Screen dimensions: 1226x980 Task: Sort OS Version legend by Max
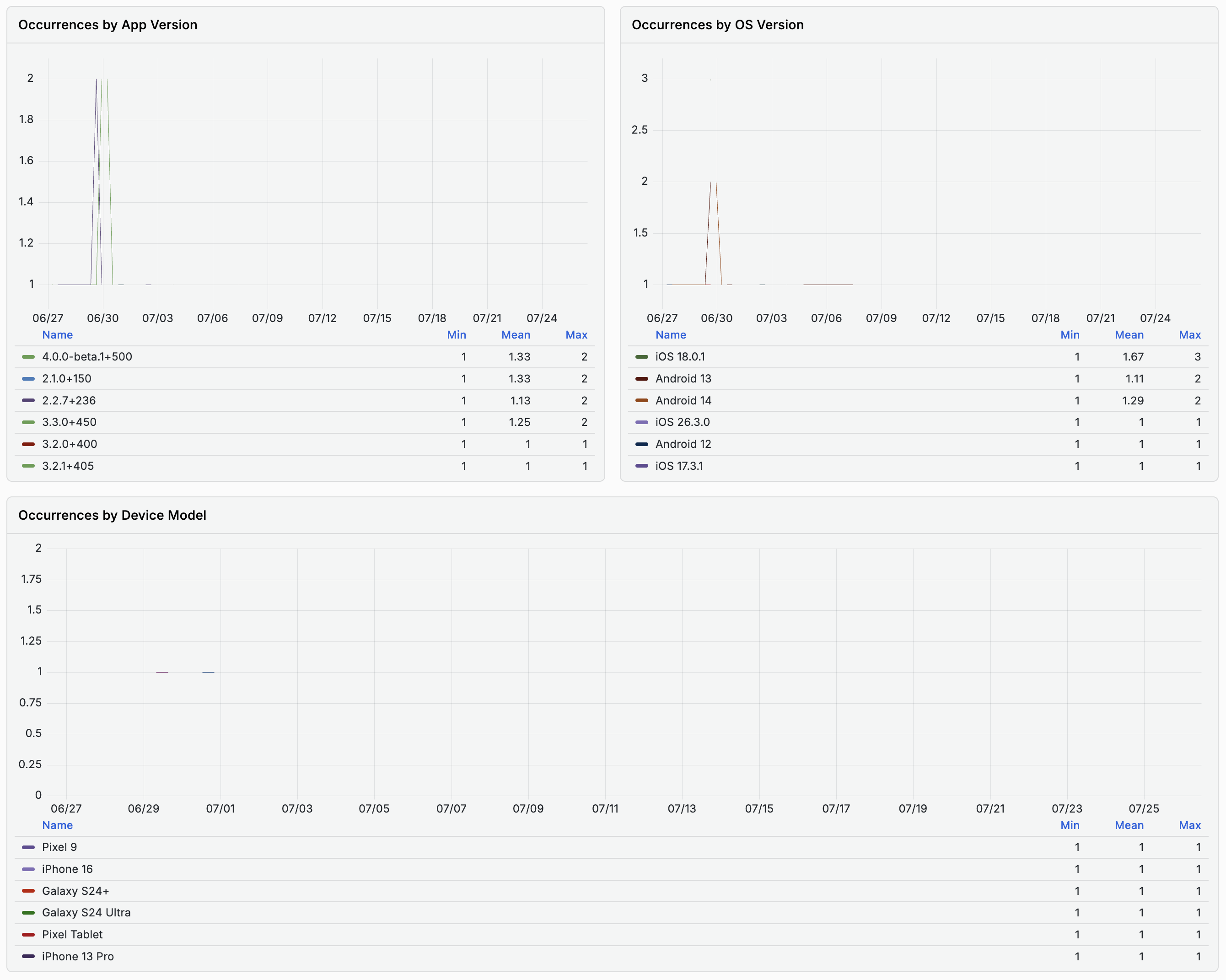coord(1190,335)
